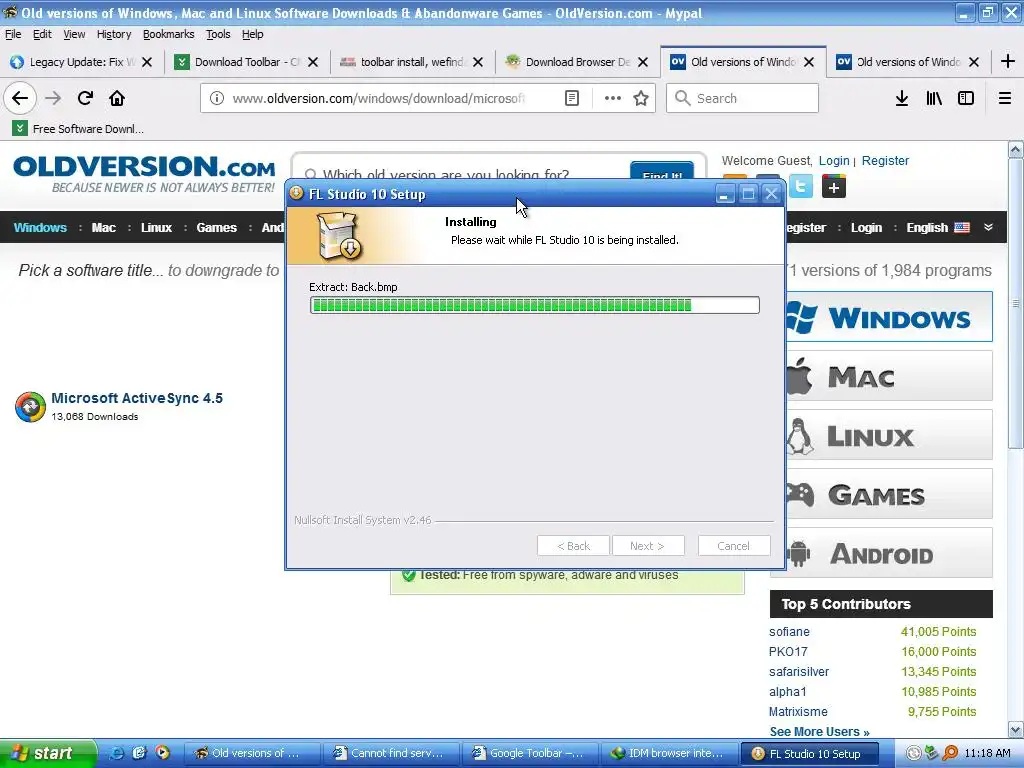Open the History menu
This screenshot has width=1024, height=768.
(114, 34)
